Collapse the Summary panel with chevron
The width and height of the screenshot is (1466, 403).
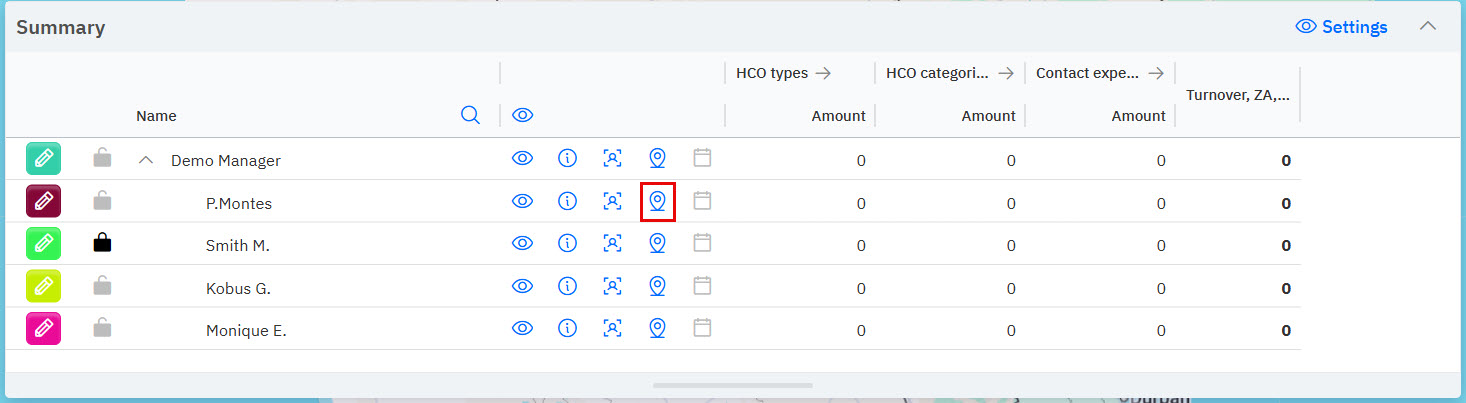(x=1428, y=26)
